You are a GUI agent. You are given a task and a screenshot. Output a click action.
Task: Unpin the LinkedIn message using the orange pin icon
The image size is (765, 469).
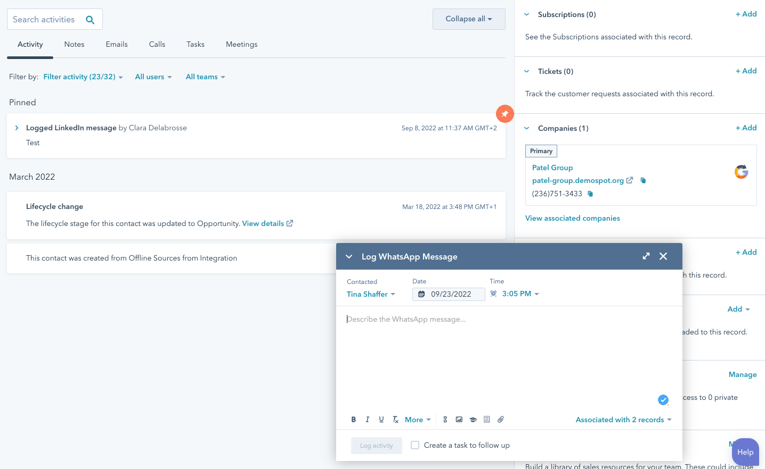point(504,114)
